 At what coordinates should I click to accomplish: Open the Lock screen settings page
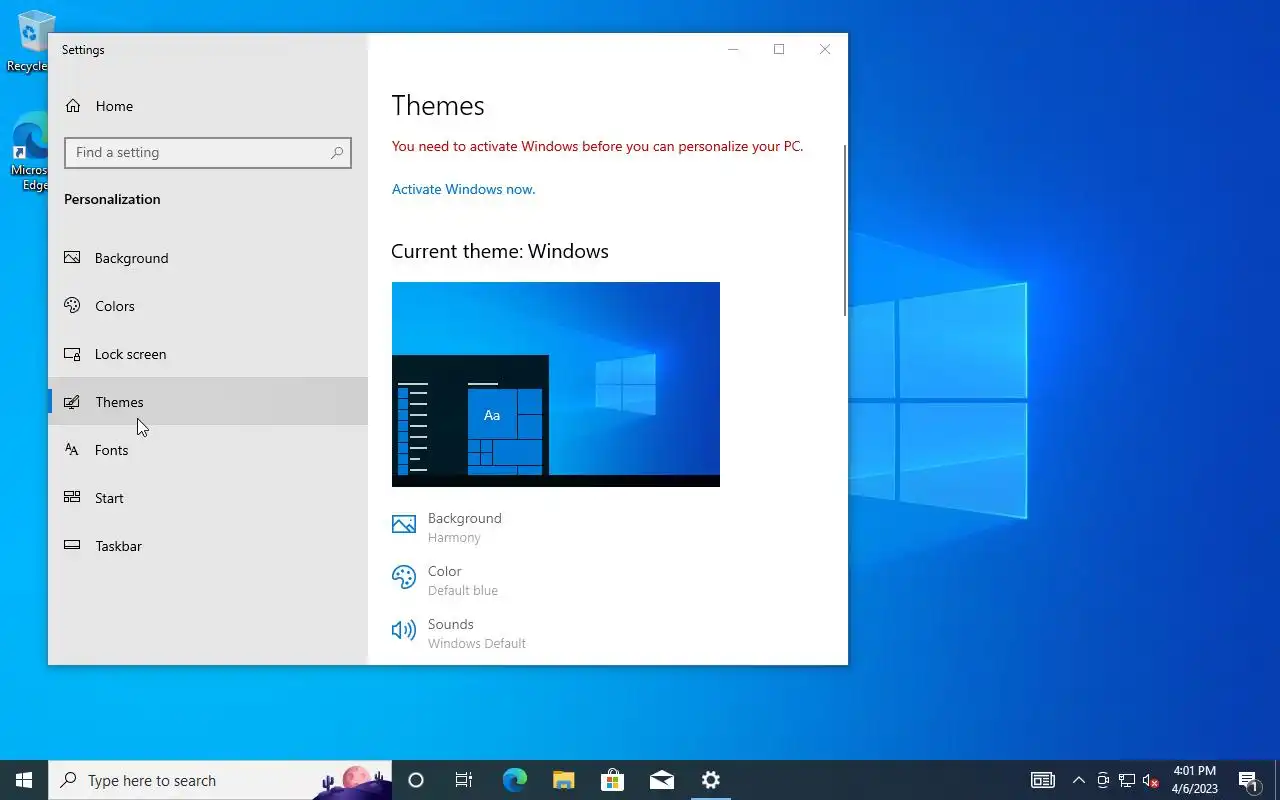pos(208,354)
